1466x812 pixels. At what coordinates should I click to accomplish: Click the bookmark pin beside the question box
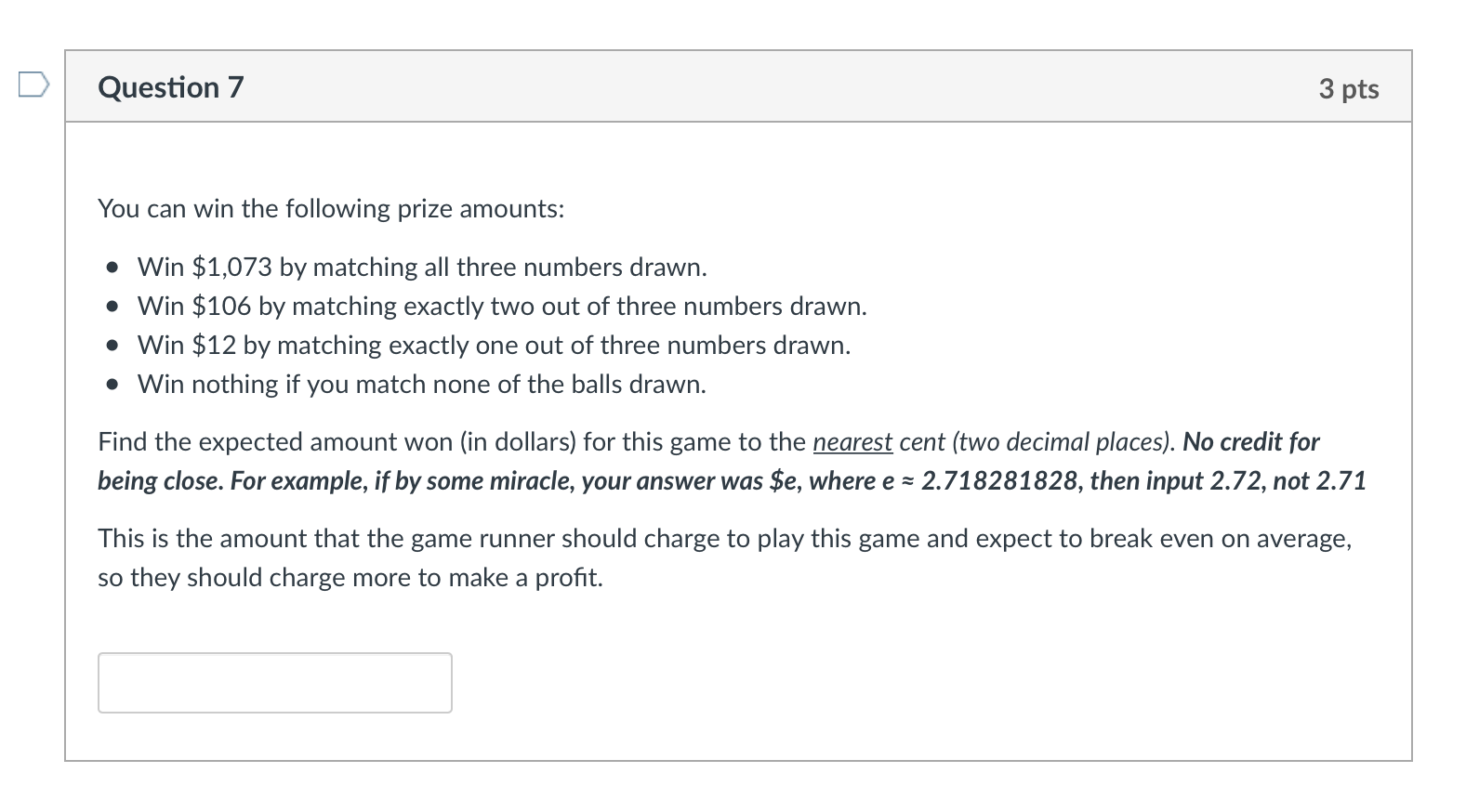coord(32,84)
